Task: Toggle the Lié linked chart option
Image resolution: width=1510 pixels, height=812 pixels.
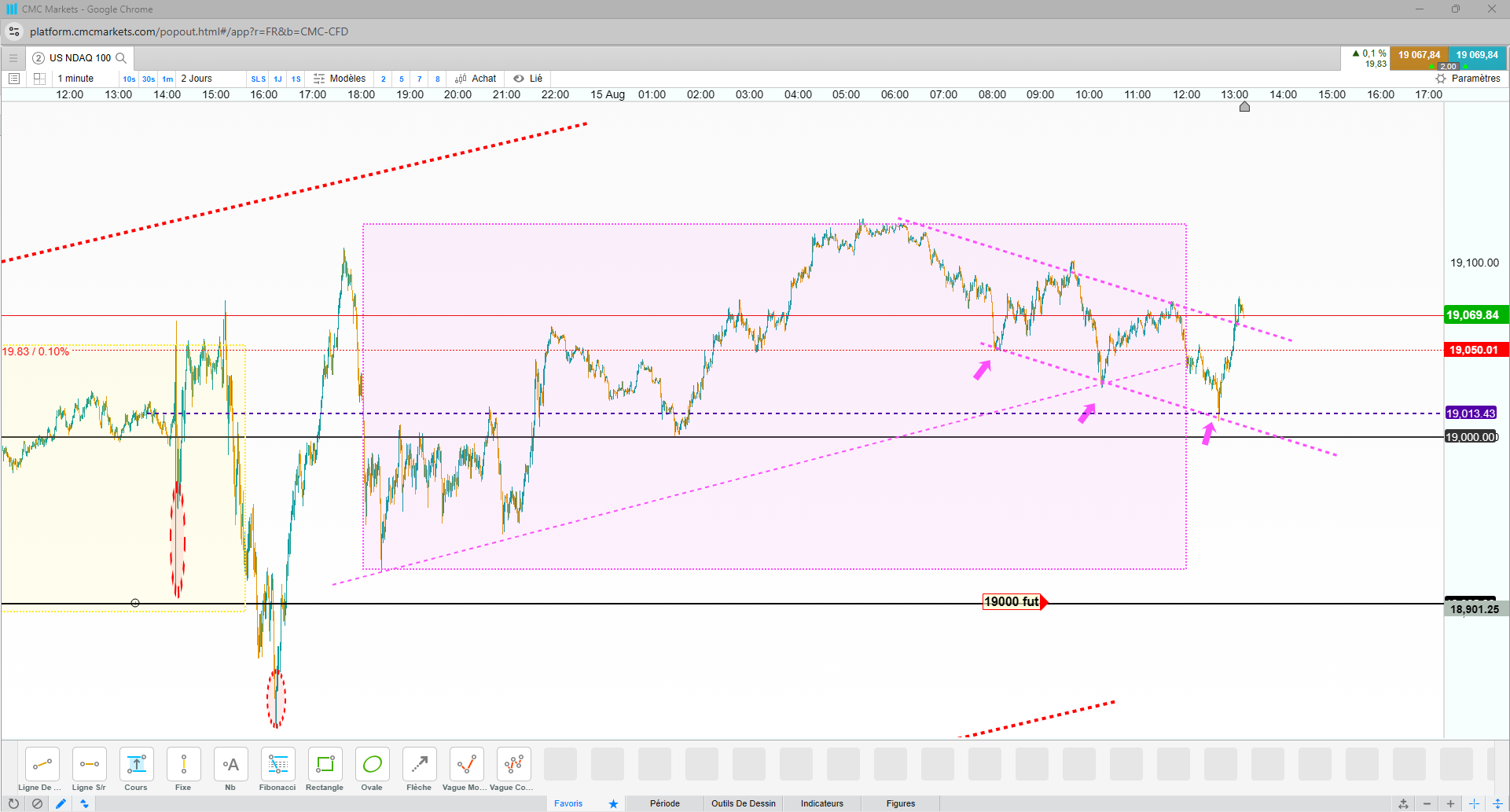Action: click(527, 79)
